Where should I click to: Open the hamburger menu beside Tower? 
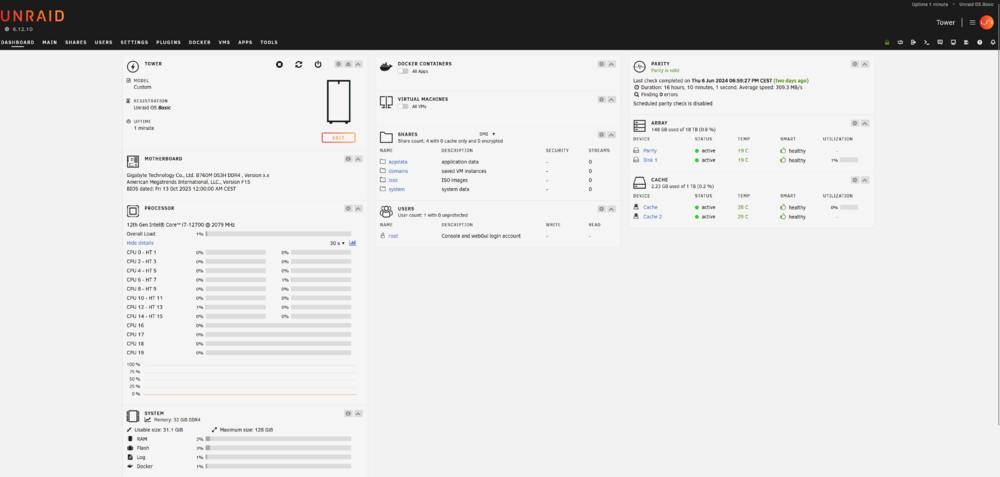tap(972, 22)
